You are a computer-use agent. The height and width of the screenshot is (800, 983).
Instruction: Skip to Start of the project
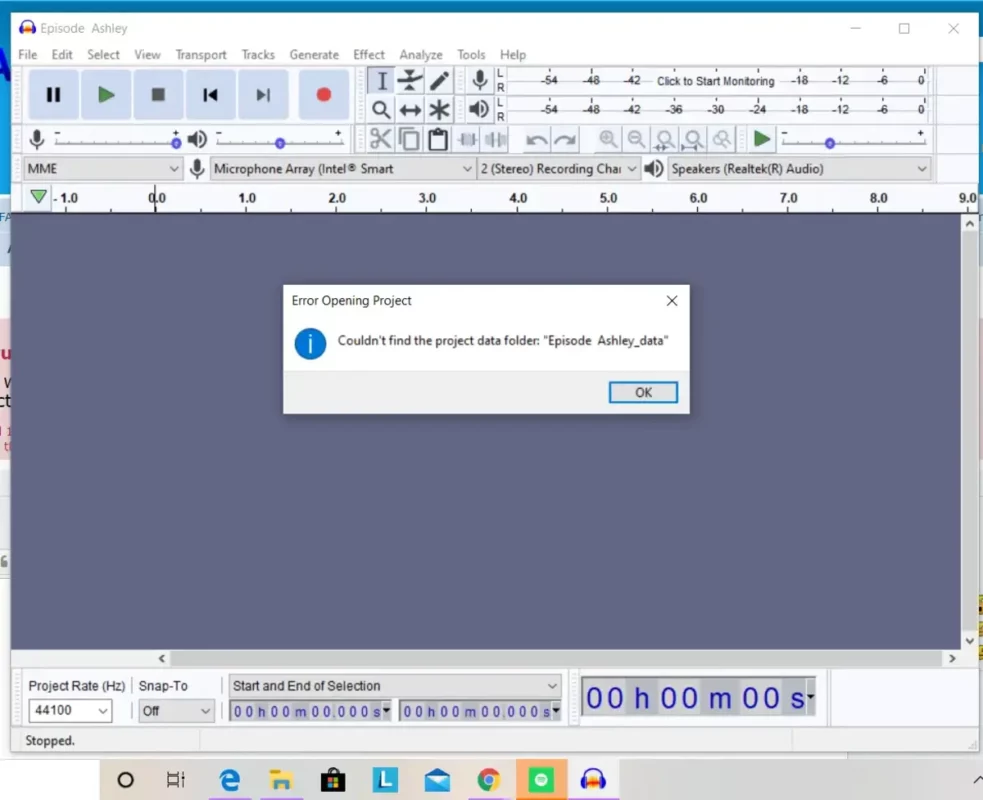tap(211, 95)
